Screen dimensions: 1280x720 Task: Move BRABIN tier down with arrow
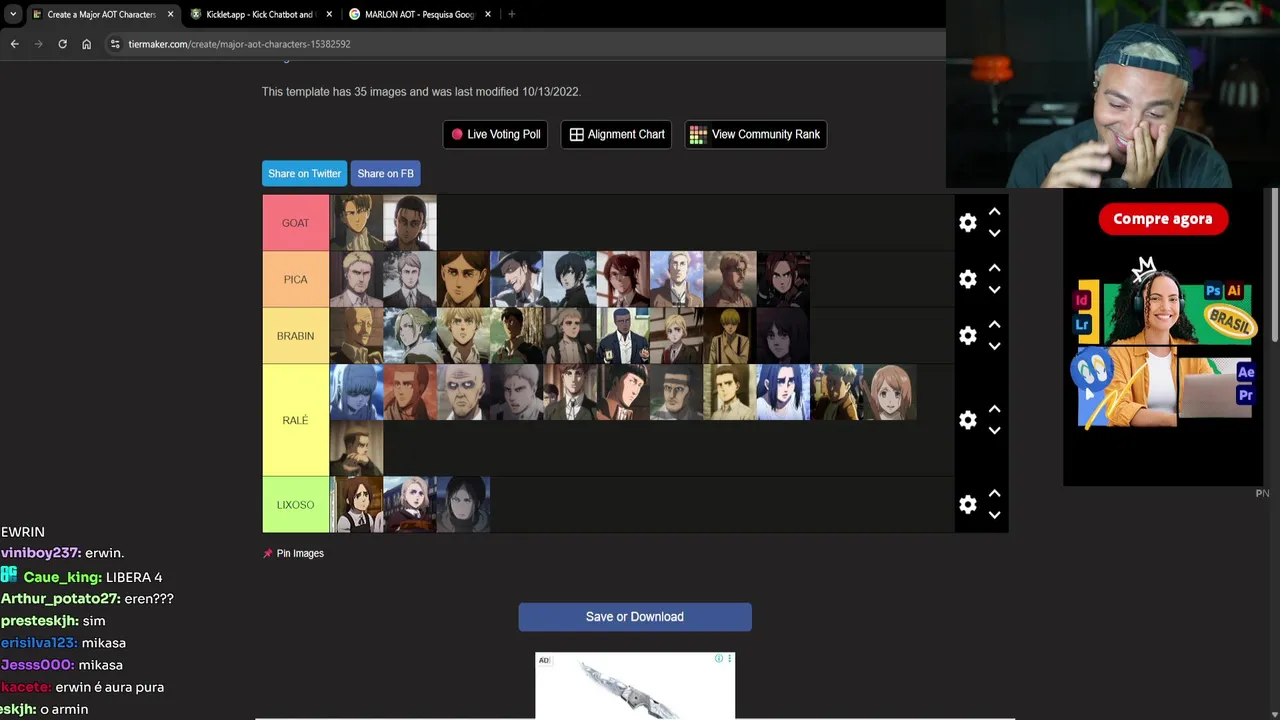pyautogui.click(x=994, y=346)
